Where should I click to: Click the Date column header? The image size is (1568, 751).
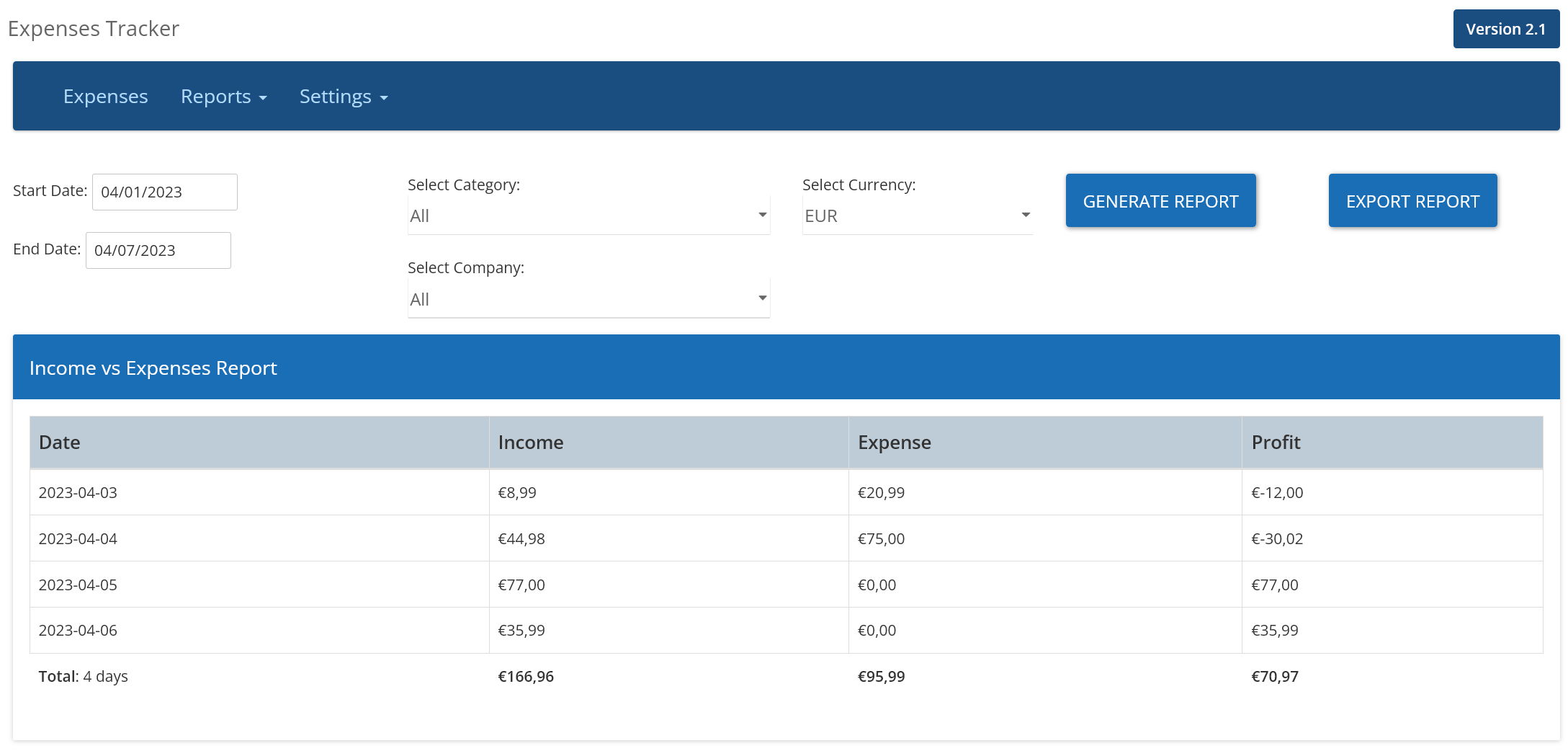(60, 443)
